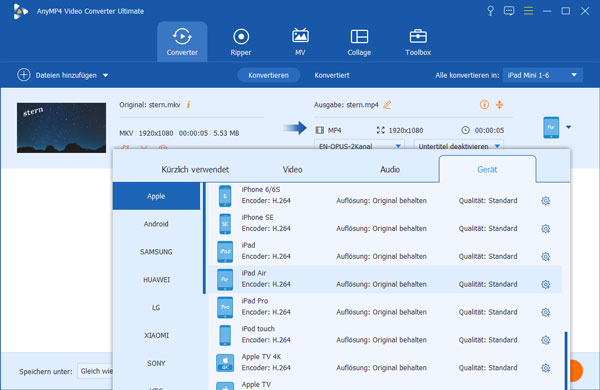Viewport: 600px width, 390px height.
Task: Select HUAWEI device category
Action: click(x=156, y=280)
